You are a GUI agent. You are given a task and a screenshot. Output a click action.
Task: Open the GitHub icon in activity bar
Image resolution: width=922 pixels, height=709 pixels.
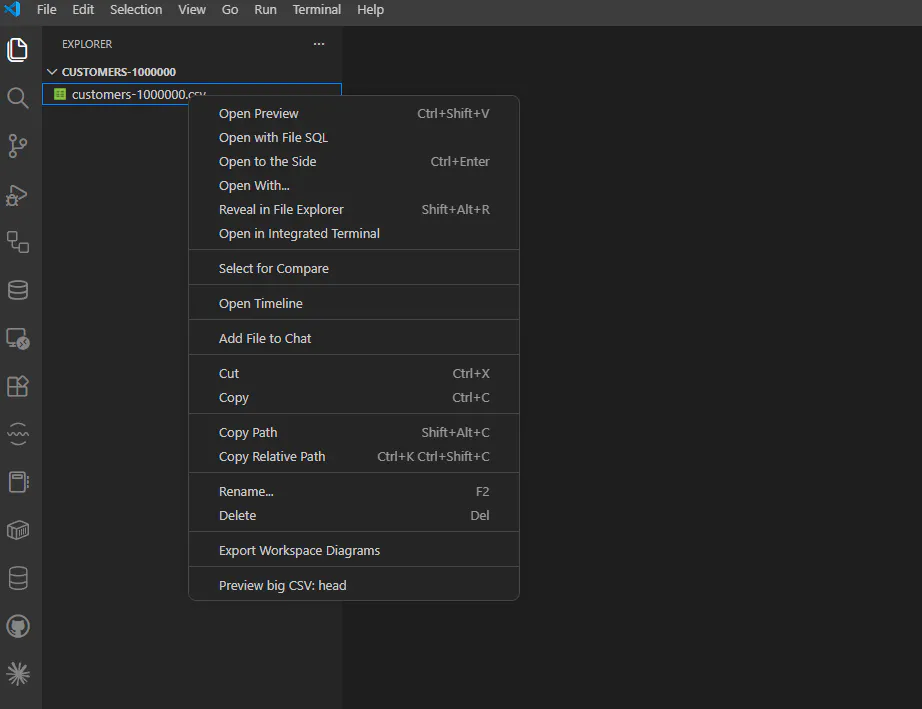(18, 626)
